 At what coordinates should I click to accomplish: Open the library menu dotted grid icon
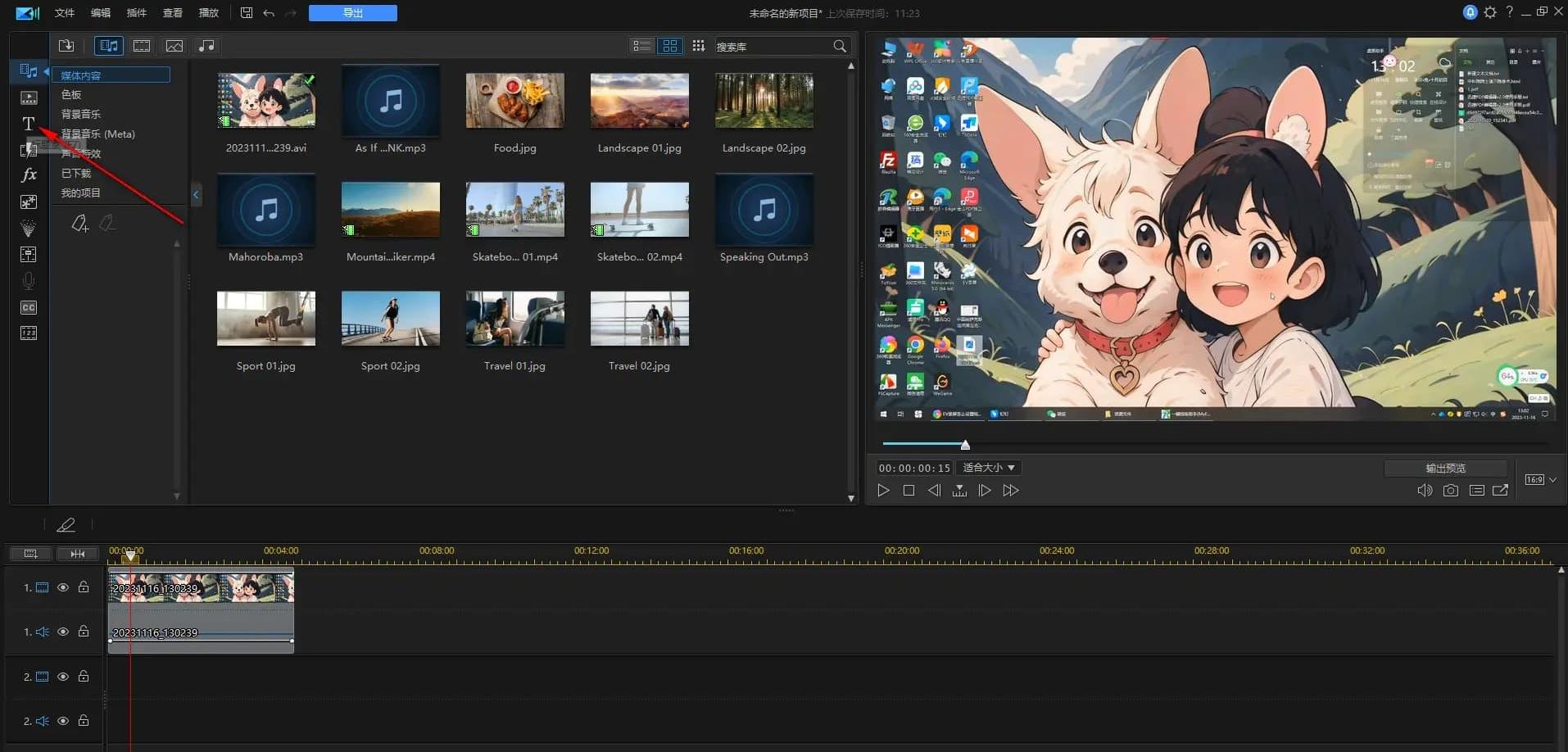pos(698,46)
